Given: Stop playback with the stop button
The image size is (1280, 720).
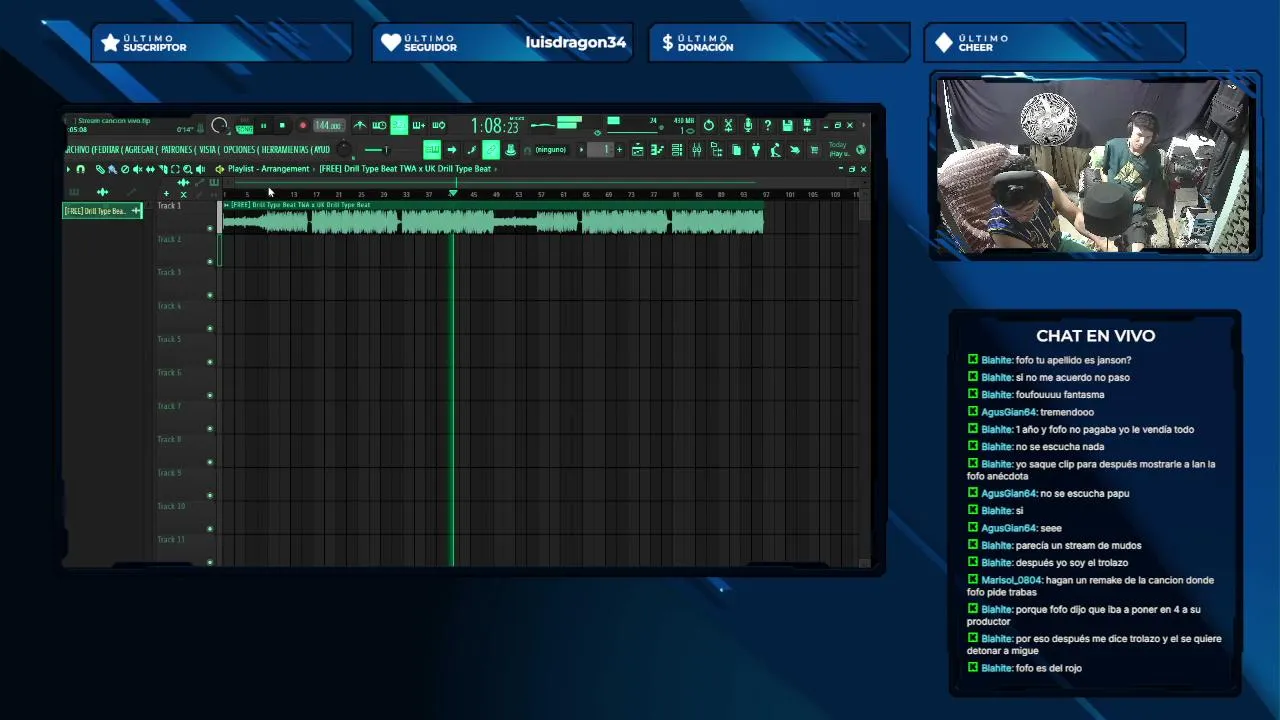Looking at the screenshot, I should 282,125.
